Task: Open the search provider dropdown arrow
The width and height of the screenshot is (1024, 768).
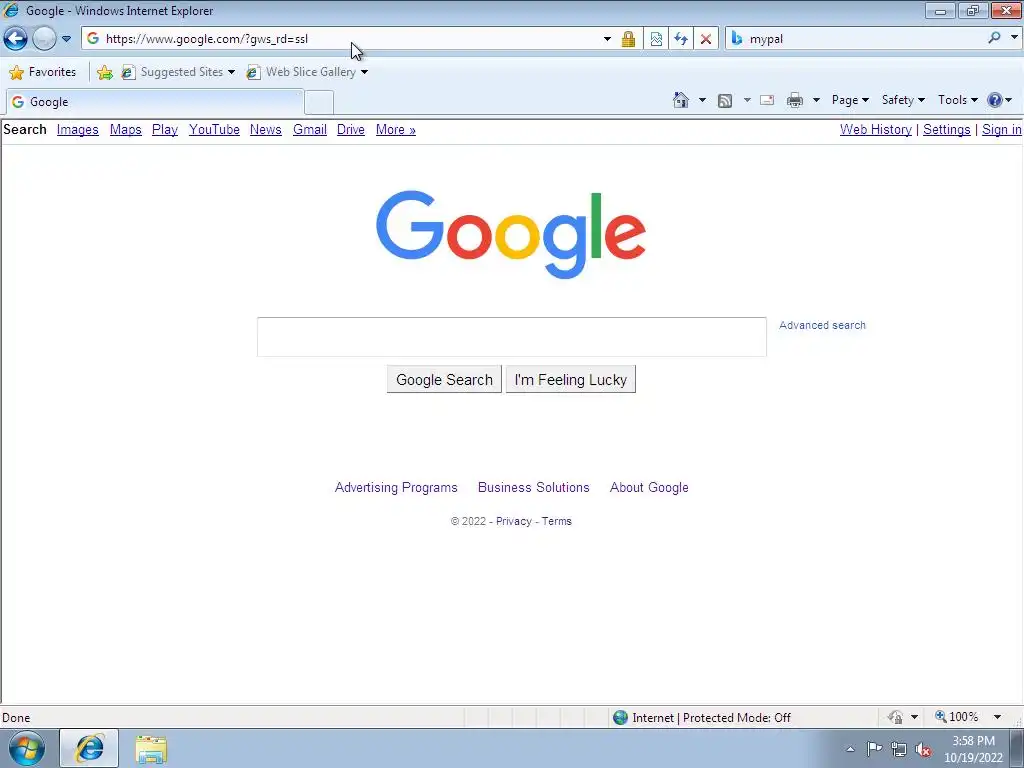Action: pos(1014,38)
